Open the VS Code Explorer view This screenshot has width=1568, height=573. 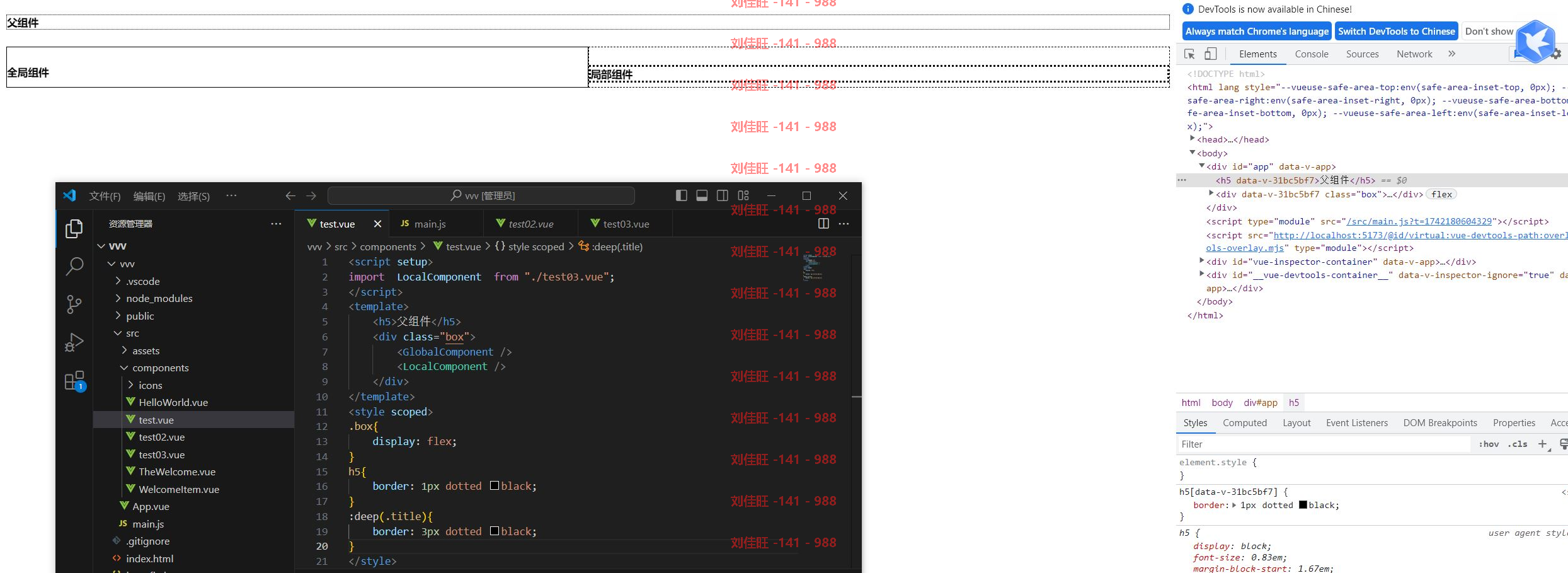74,228
